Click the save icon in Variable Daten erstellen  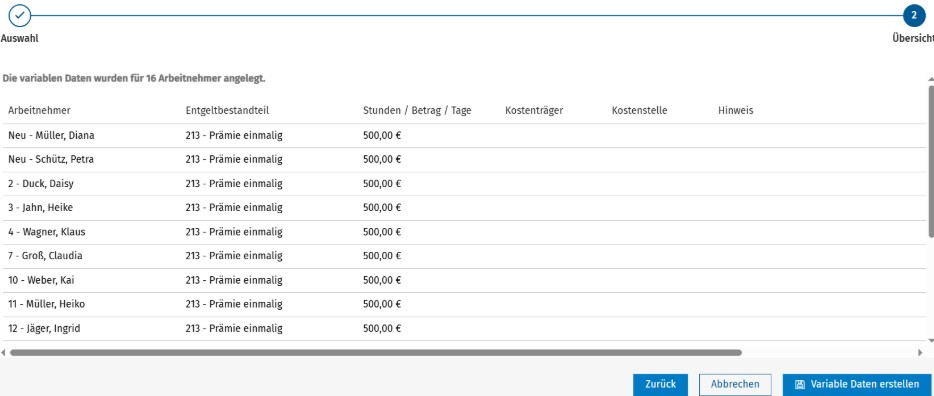point(800,385)
